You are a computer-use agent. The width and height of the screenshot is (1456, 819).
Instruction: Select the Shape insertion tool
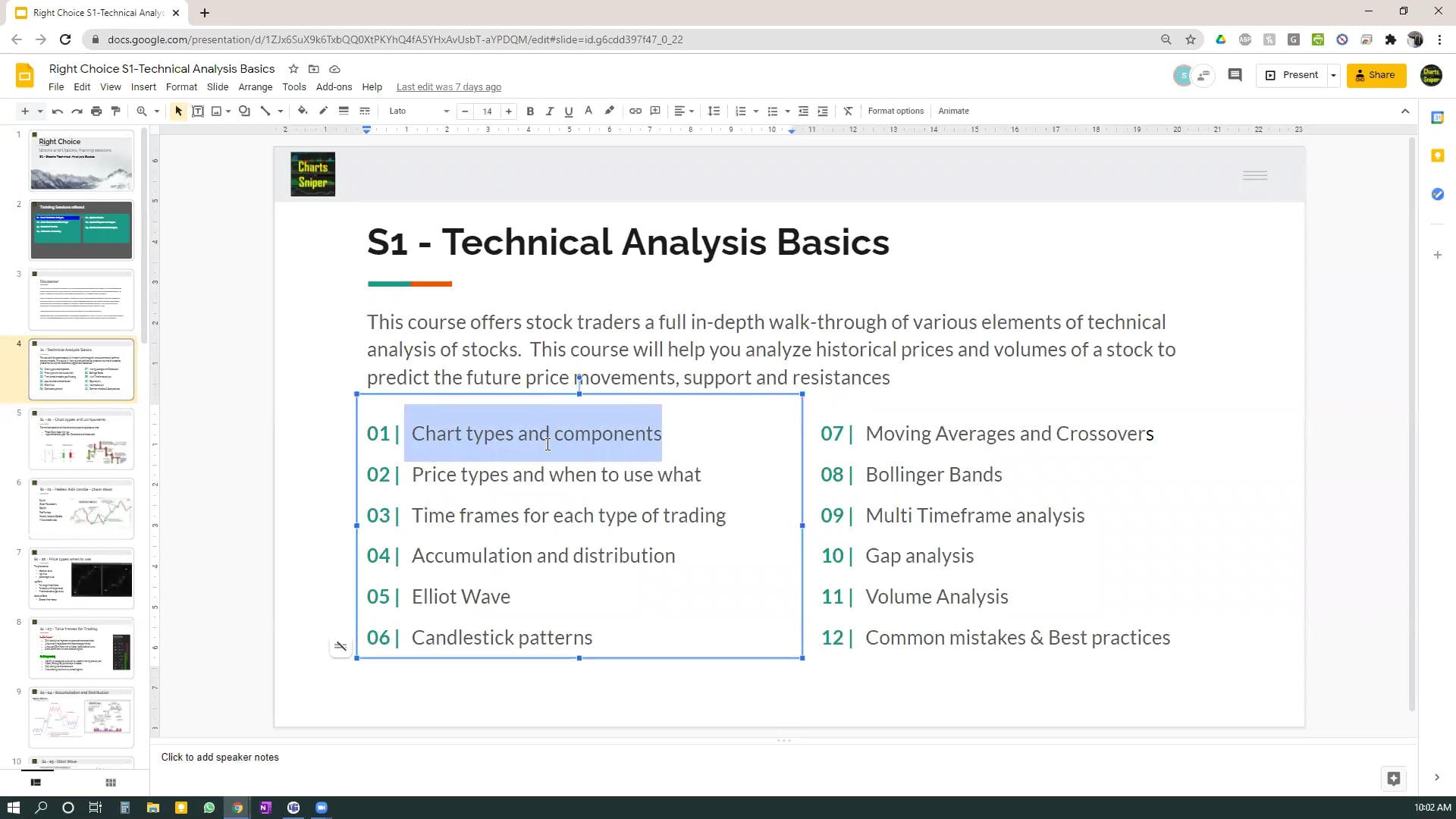244,111
